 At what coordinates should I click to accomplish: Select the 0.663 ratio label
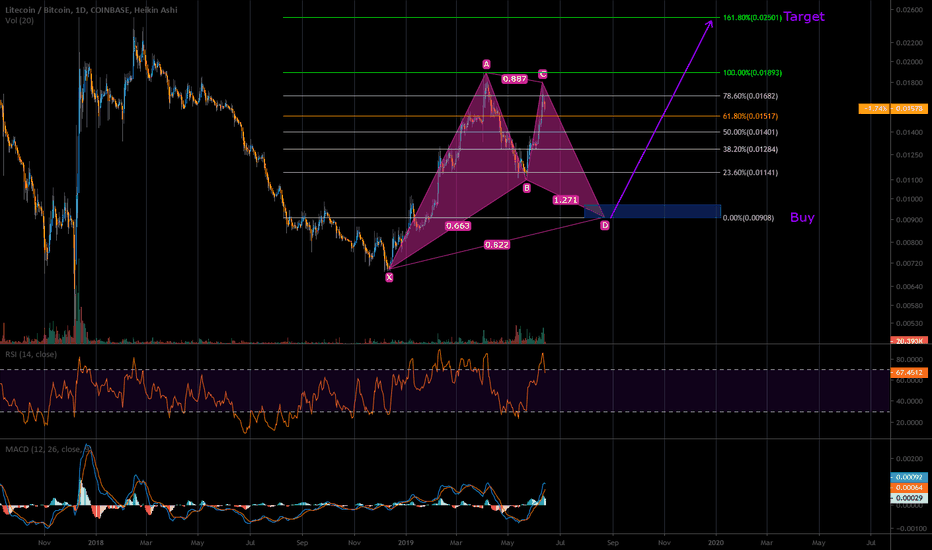point(458,226)
